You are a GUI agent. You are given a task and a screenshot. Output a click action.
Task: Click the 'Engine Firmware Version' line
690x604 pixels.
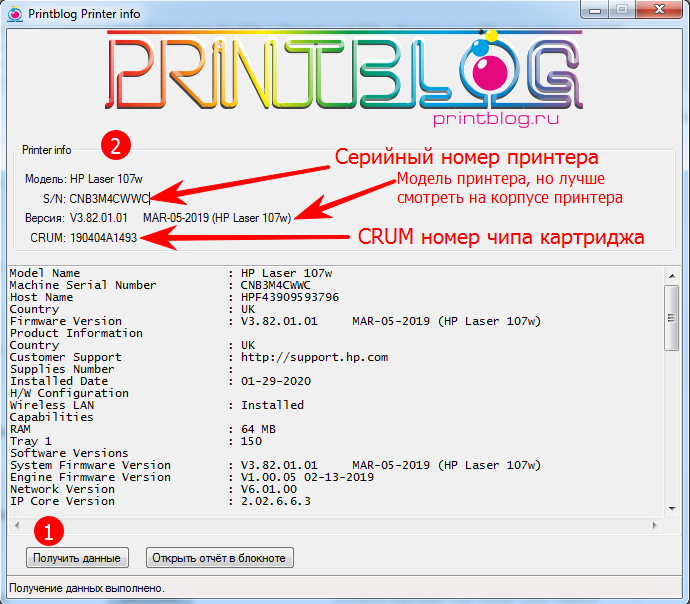coord(192,477)
